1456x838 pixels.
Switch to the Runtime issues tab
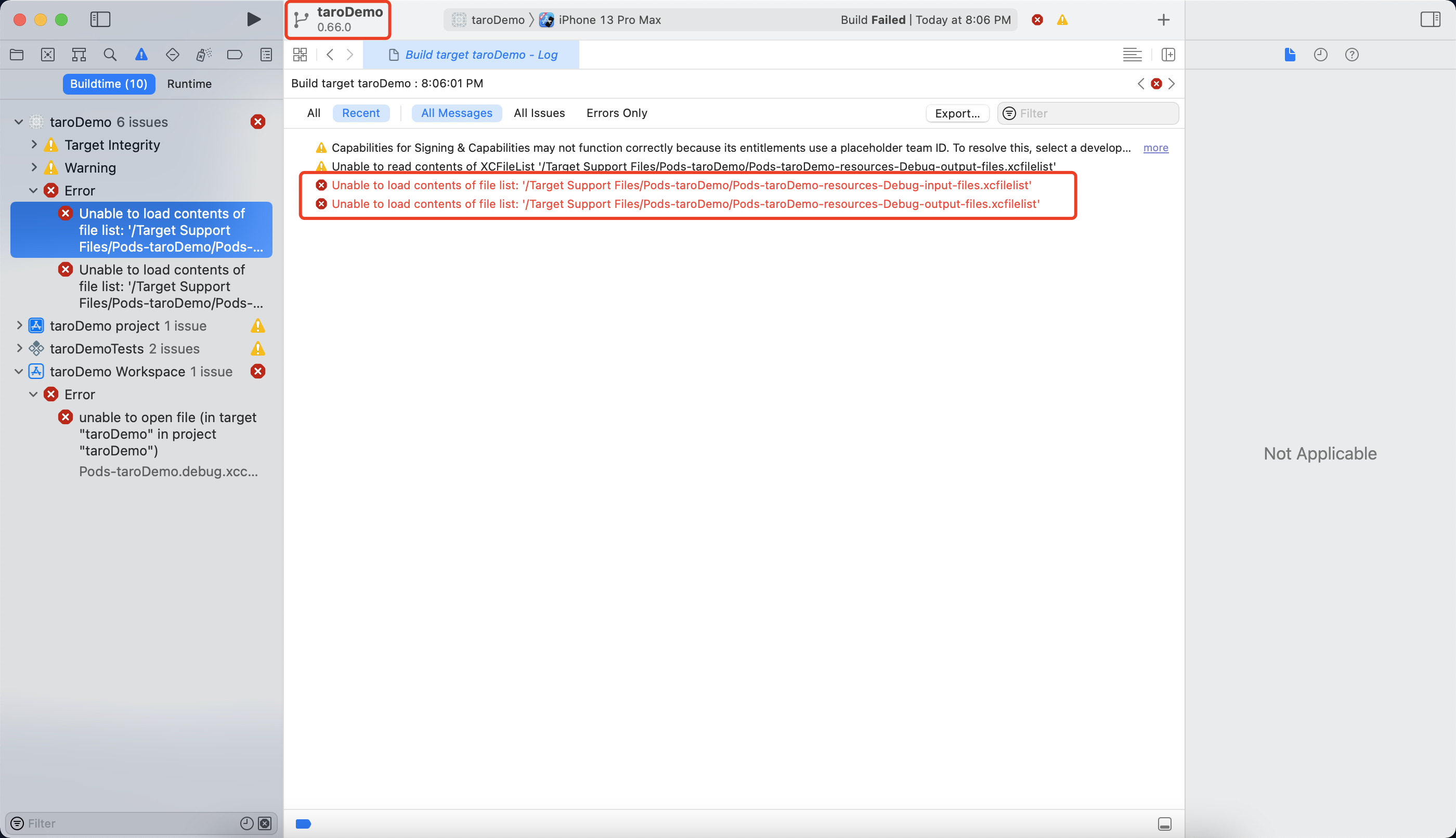189,84
